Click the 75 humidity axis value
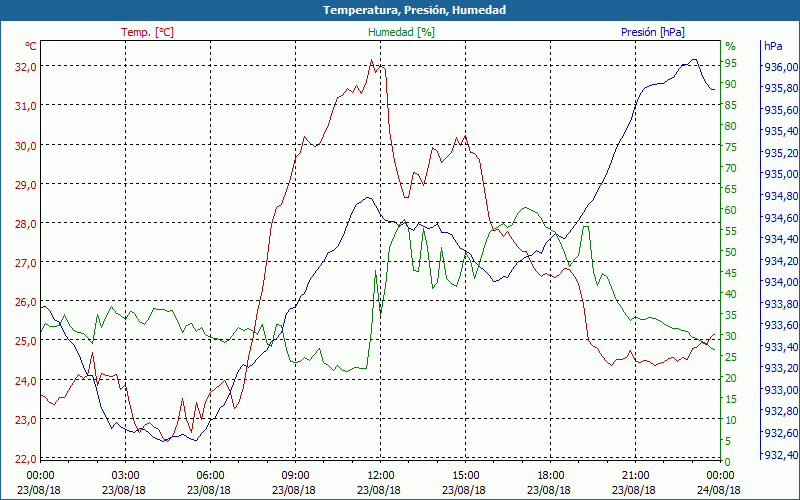This screenshot has height=500, width=800. [x=731, y=147]
